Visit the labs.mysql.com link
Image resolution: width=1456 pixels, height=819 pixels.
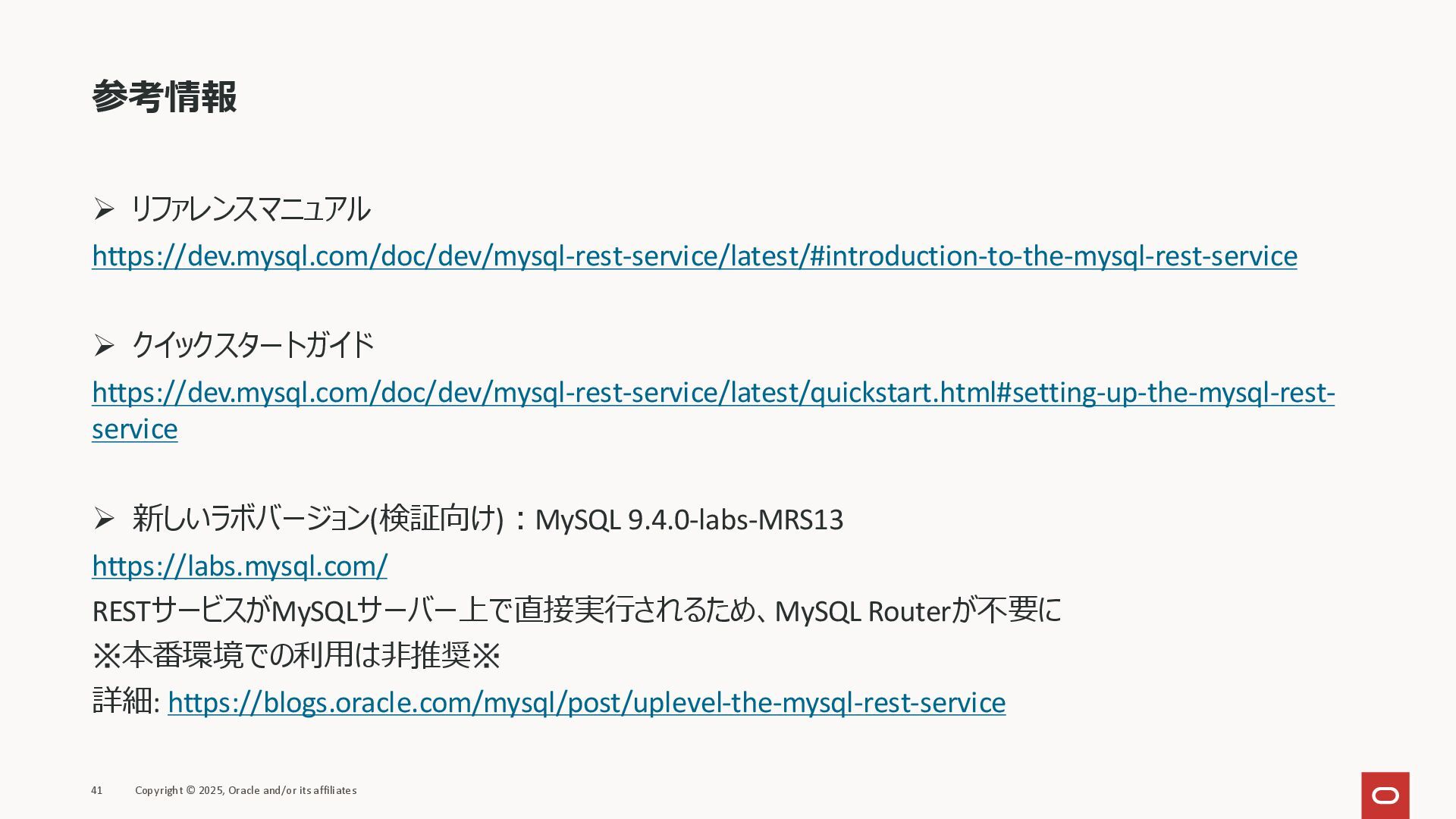(240, 566)
